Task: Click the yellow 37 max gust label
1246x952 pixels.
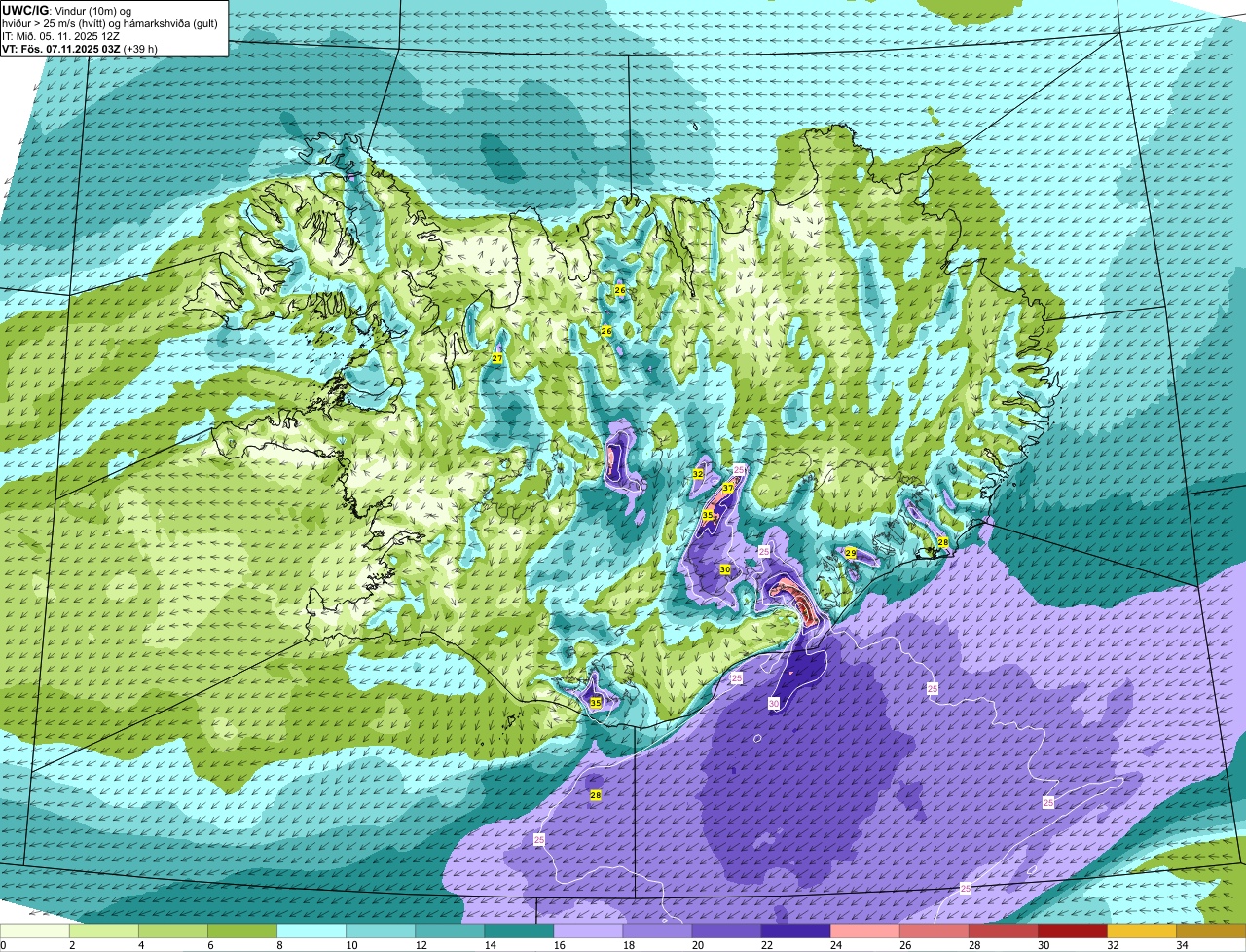Action: pyautogui.click(x=728, y=488)
